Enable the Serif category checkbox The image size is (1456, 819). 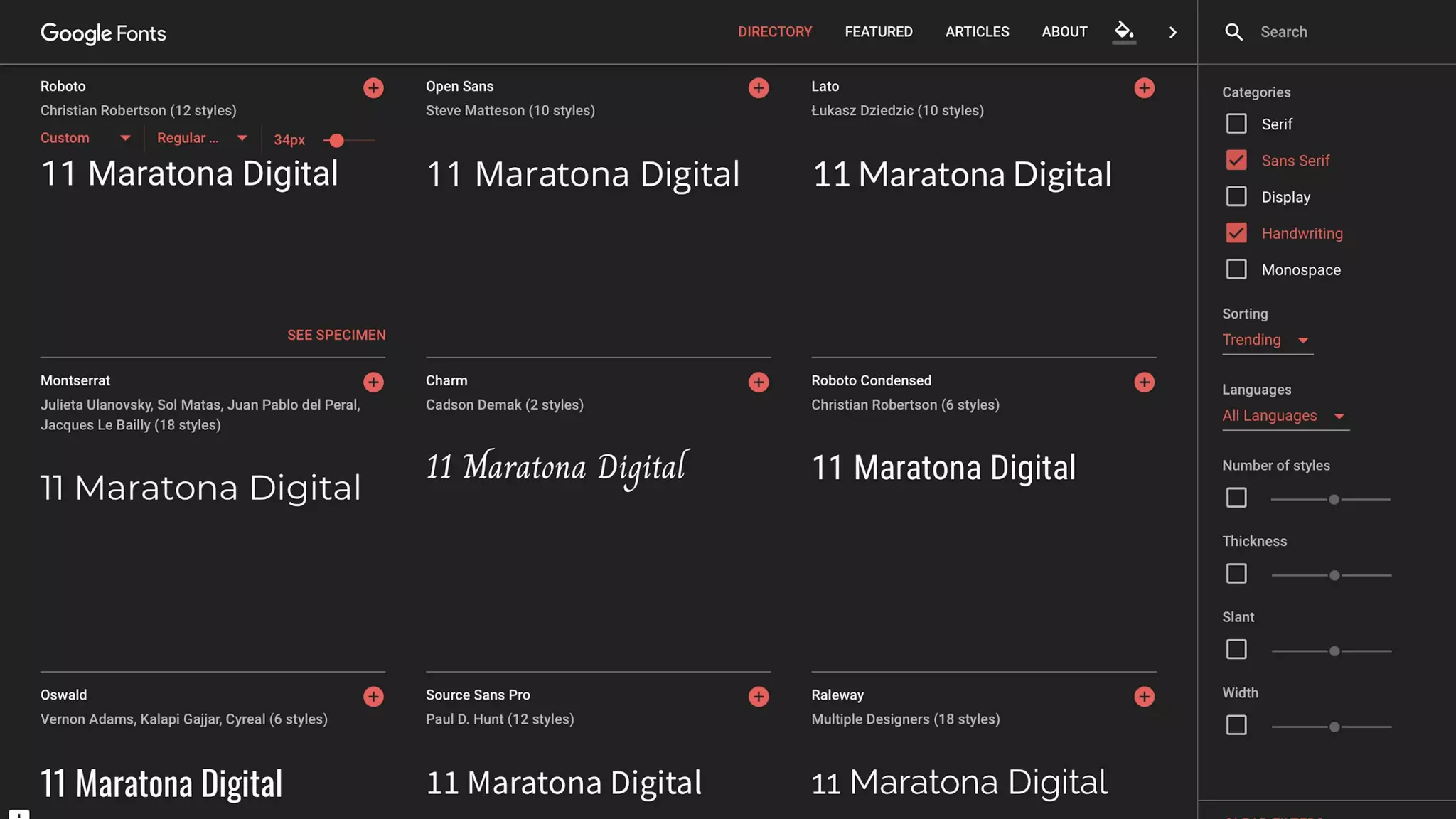[x=1236, y=124]
